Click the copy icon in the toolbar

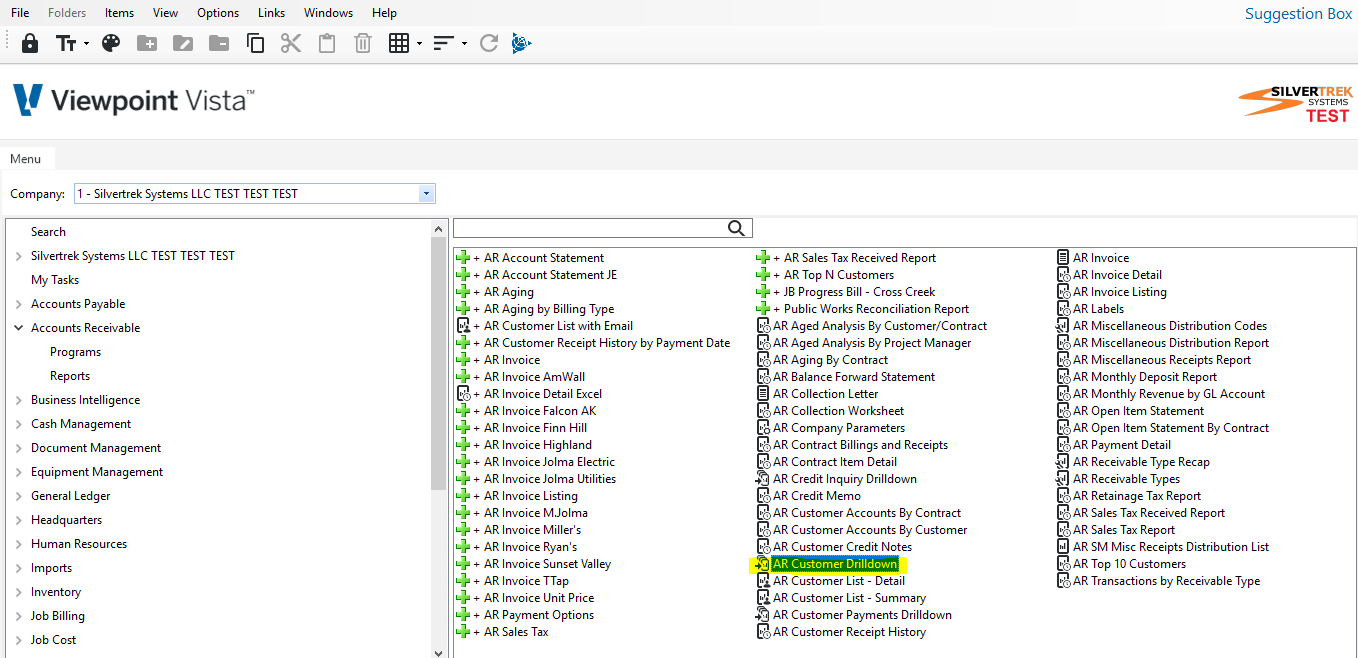[255, 43]
